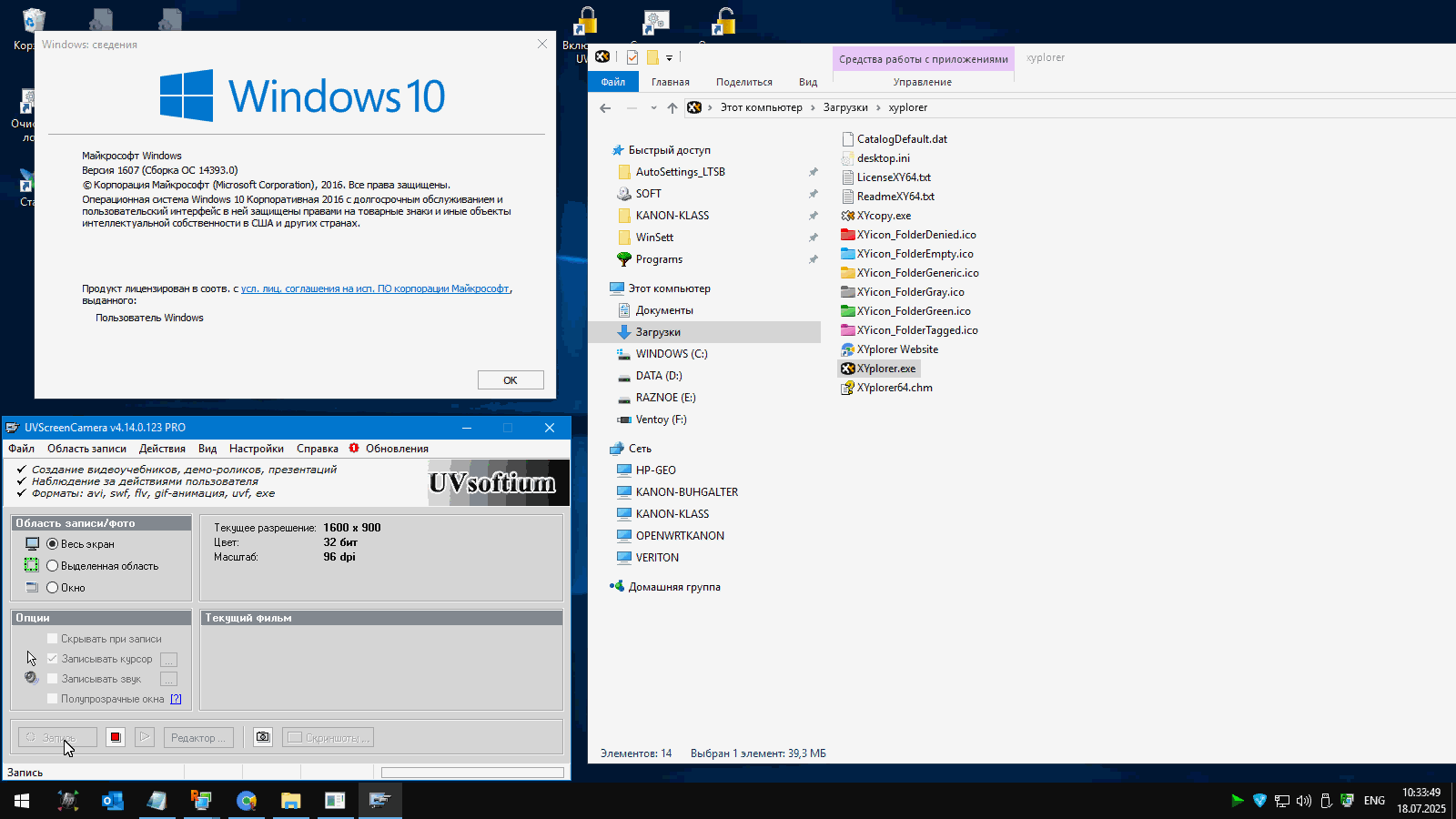Open Outlook from the taskbar

pos(112,801)
